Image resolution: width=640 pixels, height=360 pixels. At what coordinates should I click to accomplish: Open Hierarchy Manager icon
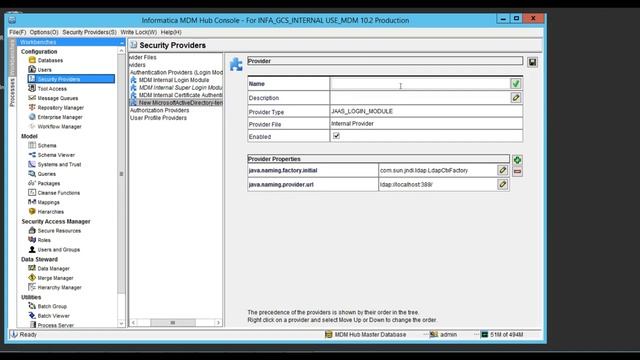[32, 287]
